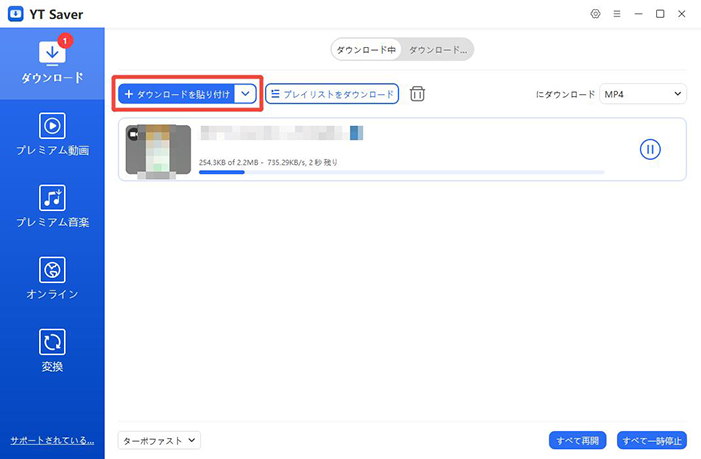
Task: Open the プレミアム音楽 section
Action: tap(52, 206)
